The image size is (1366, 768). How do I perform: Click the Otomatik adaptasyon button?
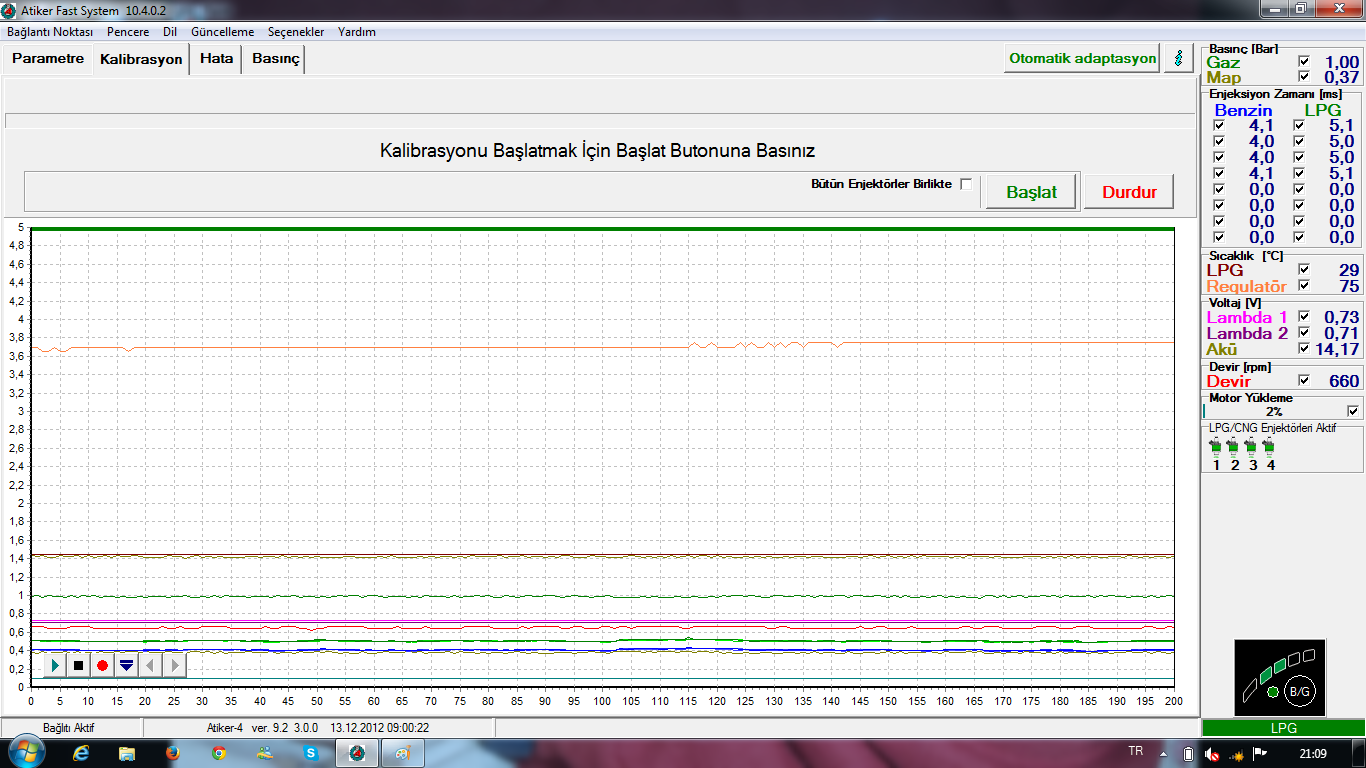click(1082, 58)
